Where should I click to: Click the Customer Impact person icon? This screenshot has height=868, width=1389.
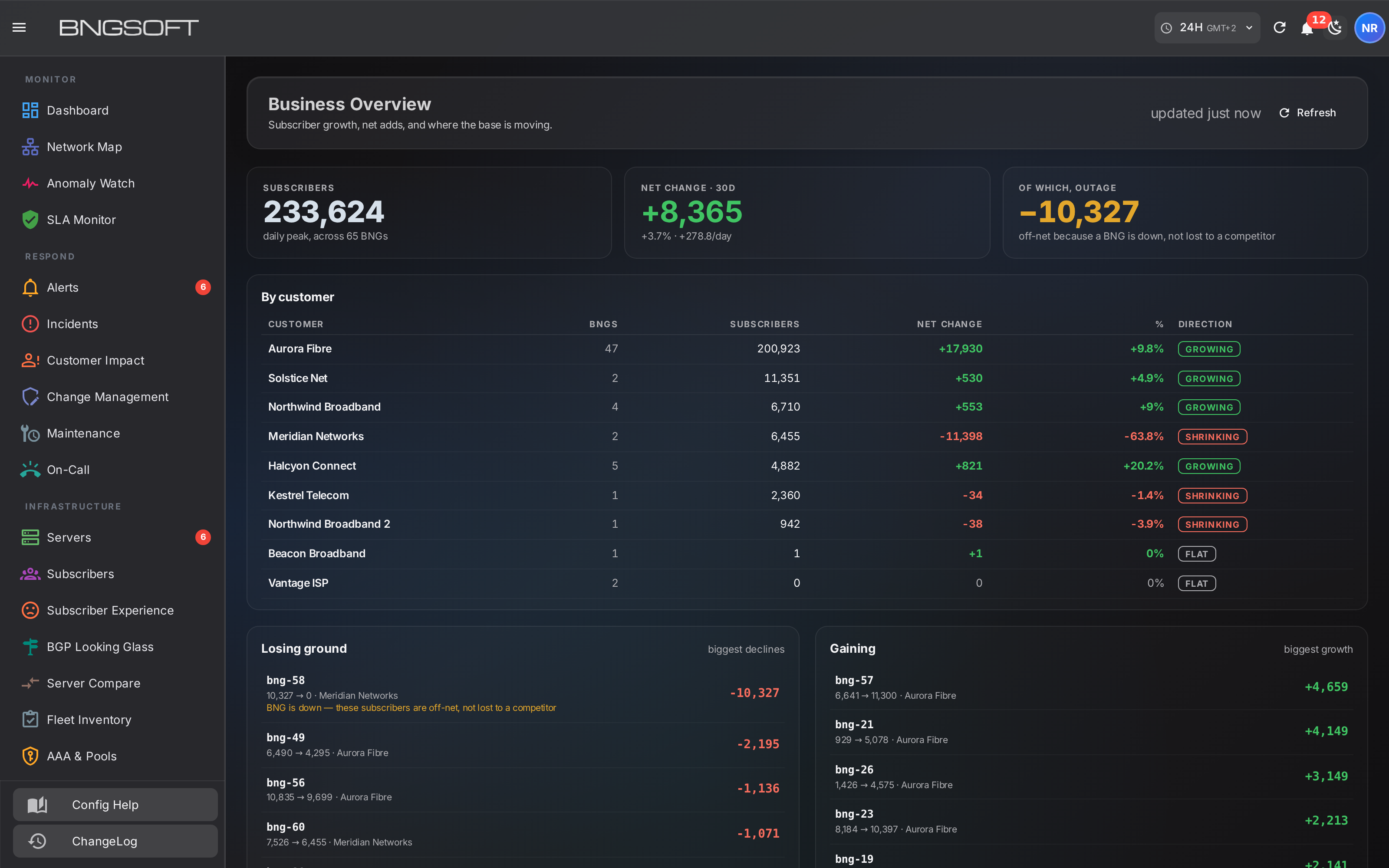click(x=30, y=361)
